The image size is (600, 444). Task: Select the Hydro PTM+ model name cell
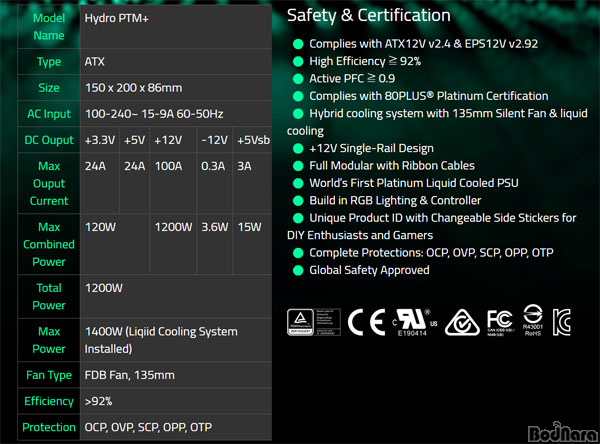click(x=176, y=27)
